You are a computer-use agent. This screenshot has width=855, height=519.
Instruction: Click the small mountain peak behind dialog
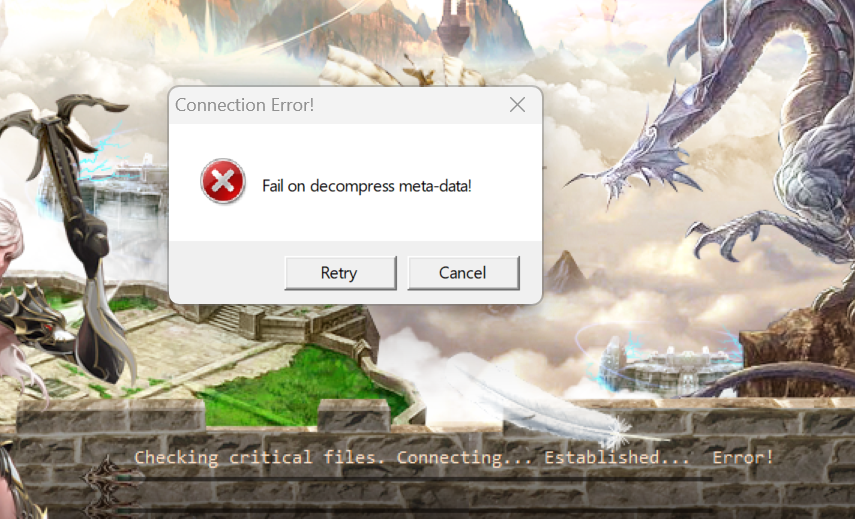(565, 271)
